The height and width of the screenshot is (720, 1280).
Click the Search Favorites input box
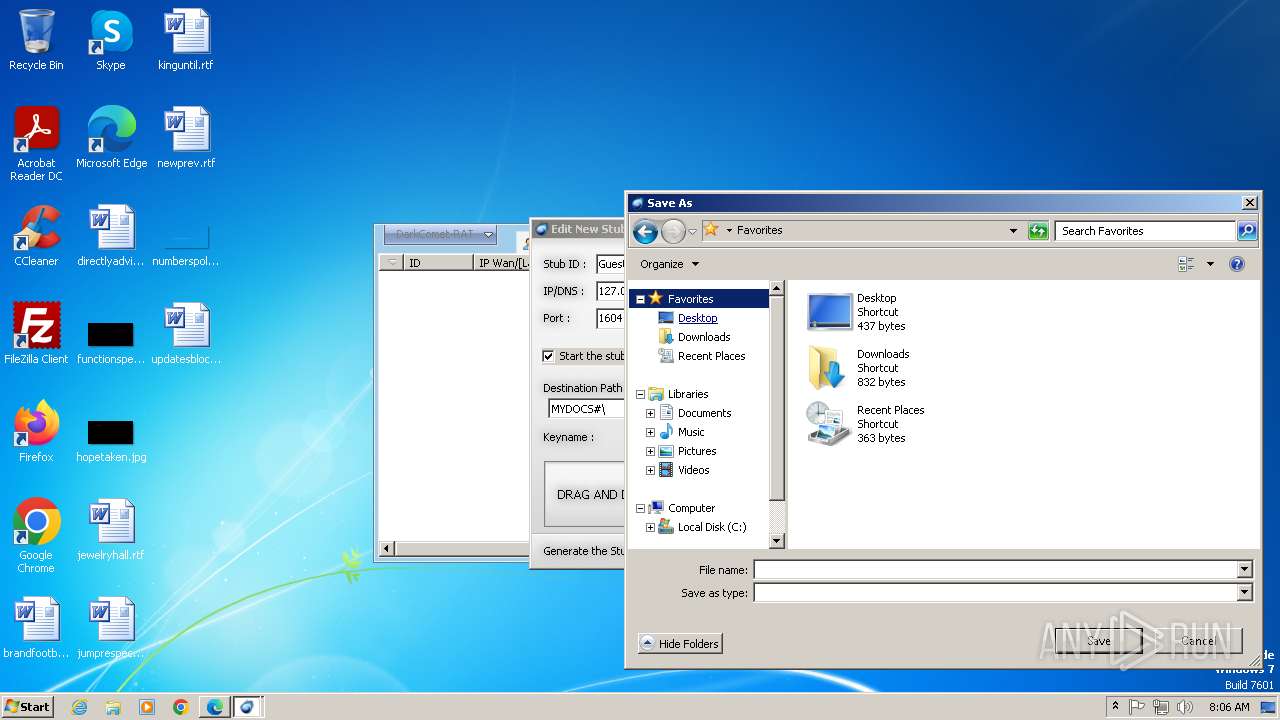tap(1145, 231)
